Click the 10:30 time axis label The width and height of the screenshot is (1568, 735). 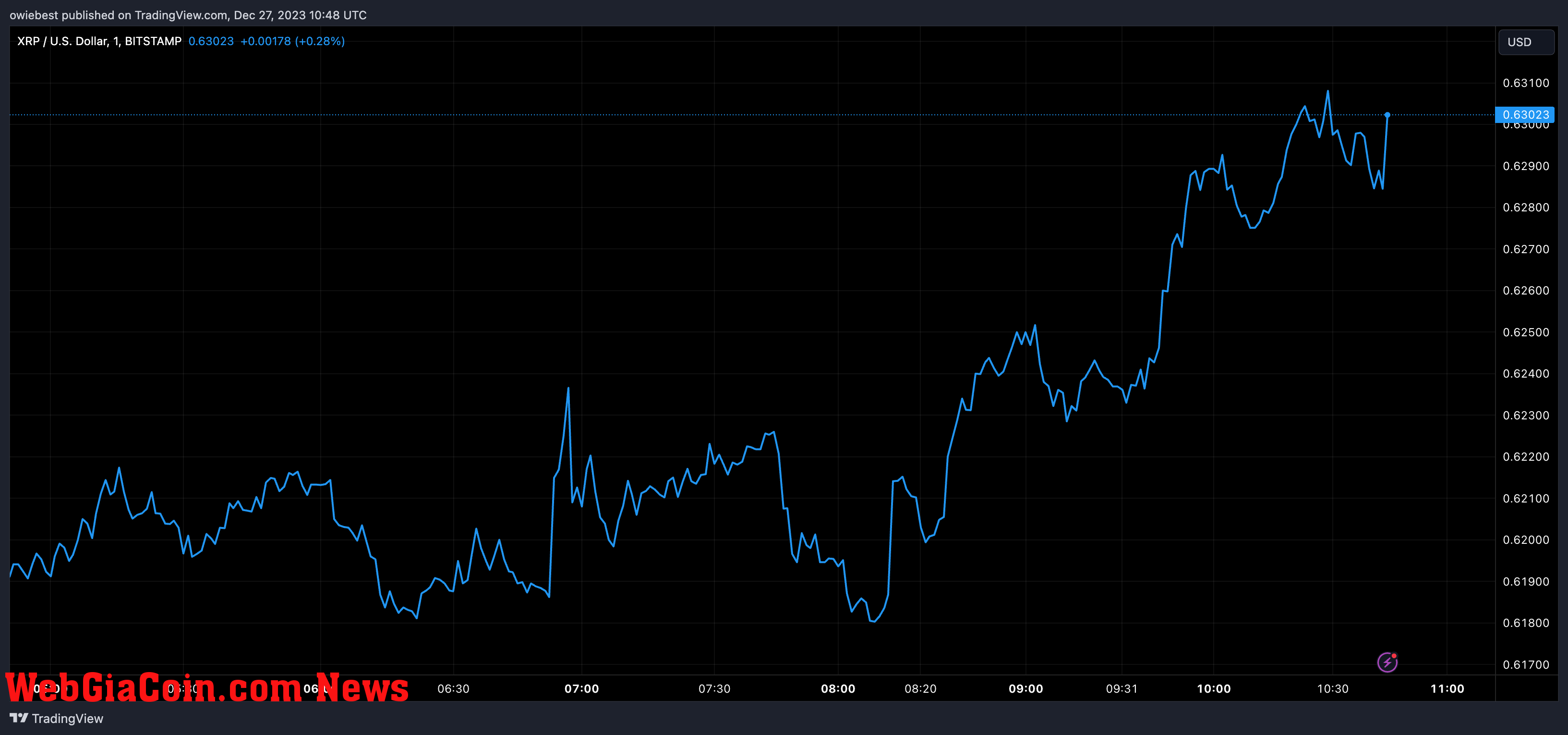click(1333, 689)
